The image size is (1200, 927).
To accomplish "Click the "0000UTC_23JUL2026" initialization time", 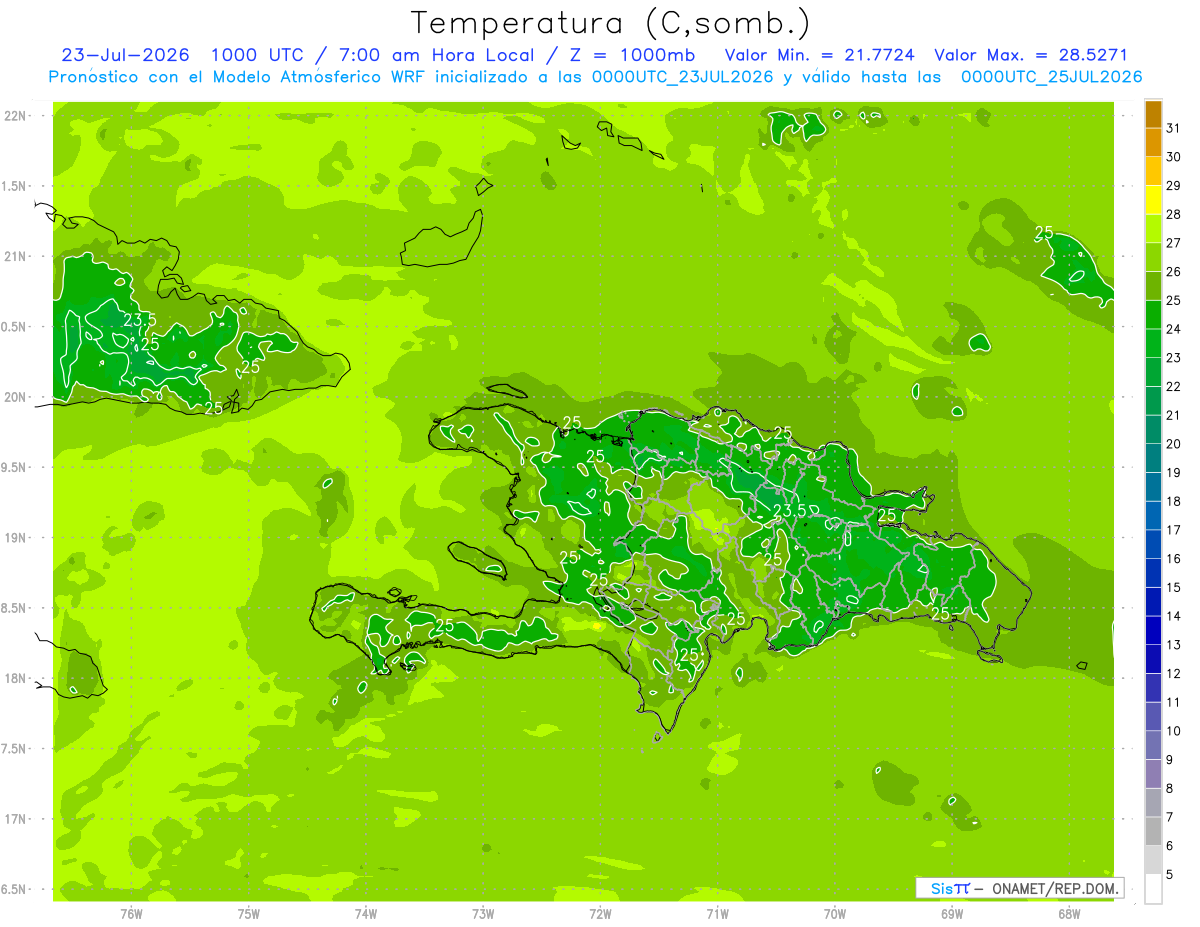I will (x=683, y=77).
